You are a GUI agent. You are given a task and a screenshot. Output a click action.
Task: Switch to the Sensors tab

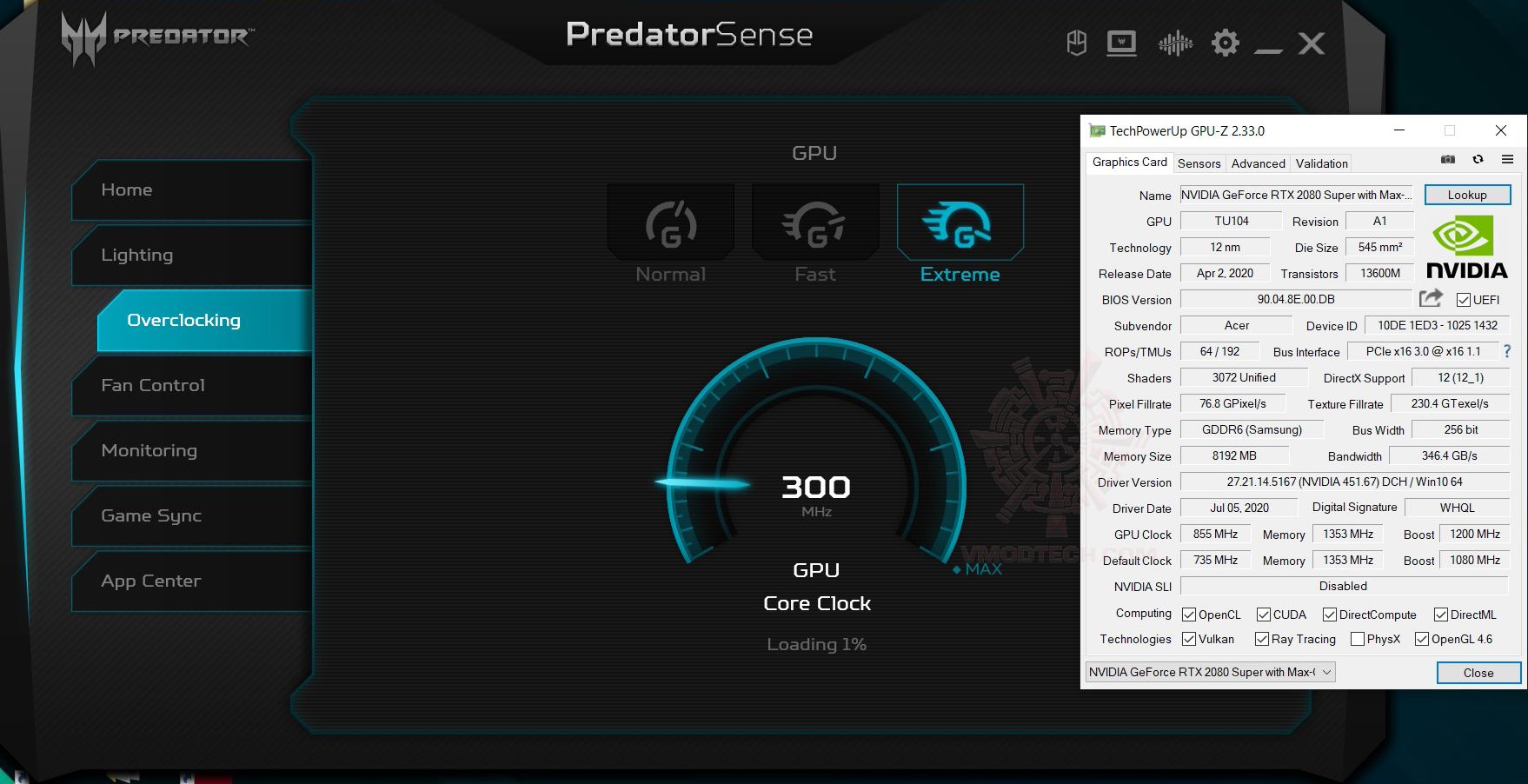(x=1199, y=163)
